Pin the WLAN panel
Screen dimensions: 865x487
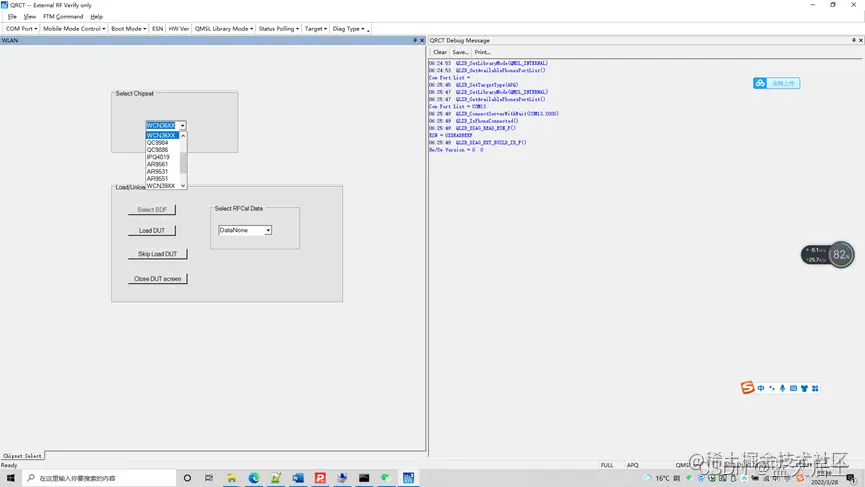pyautogui.click(x=415, y=40)
